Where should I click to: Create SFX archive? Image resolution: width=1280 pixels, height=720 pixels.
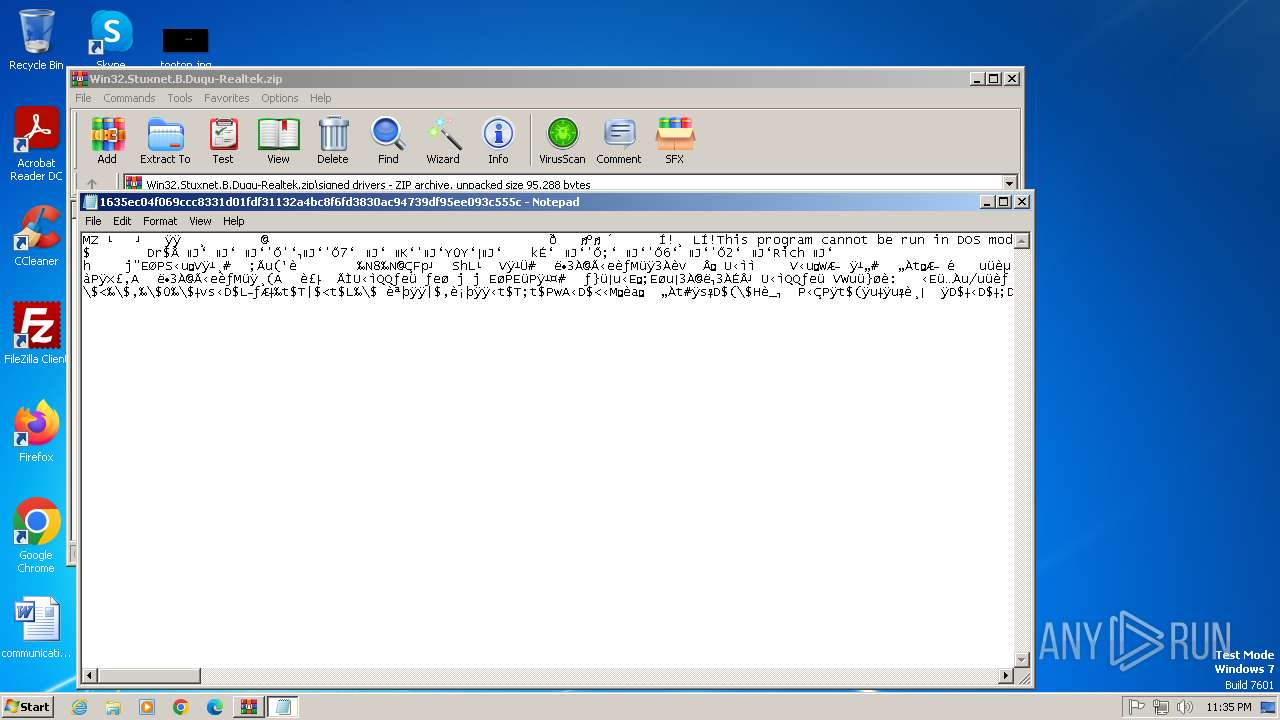[675, 141]
